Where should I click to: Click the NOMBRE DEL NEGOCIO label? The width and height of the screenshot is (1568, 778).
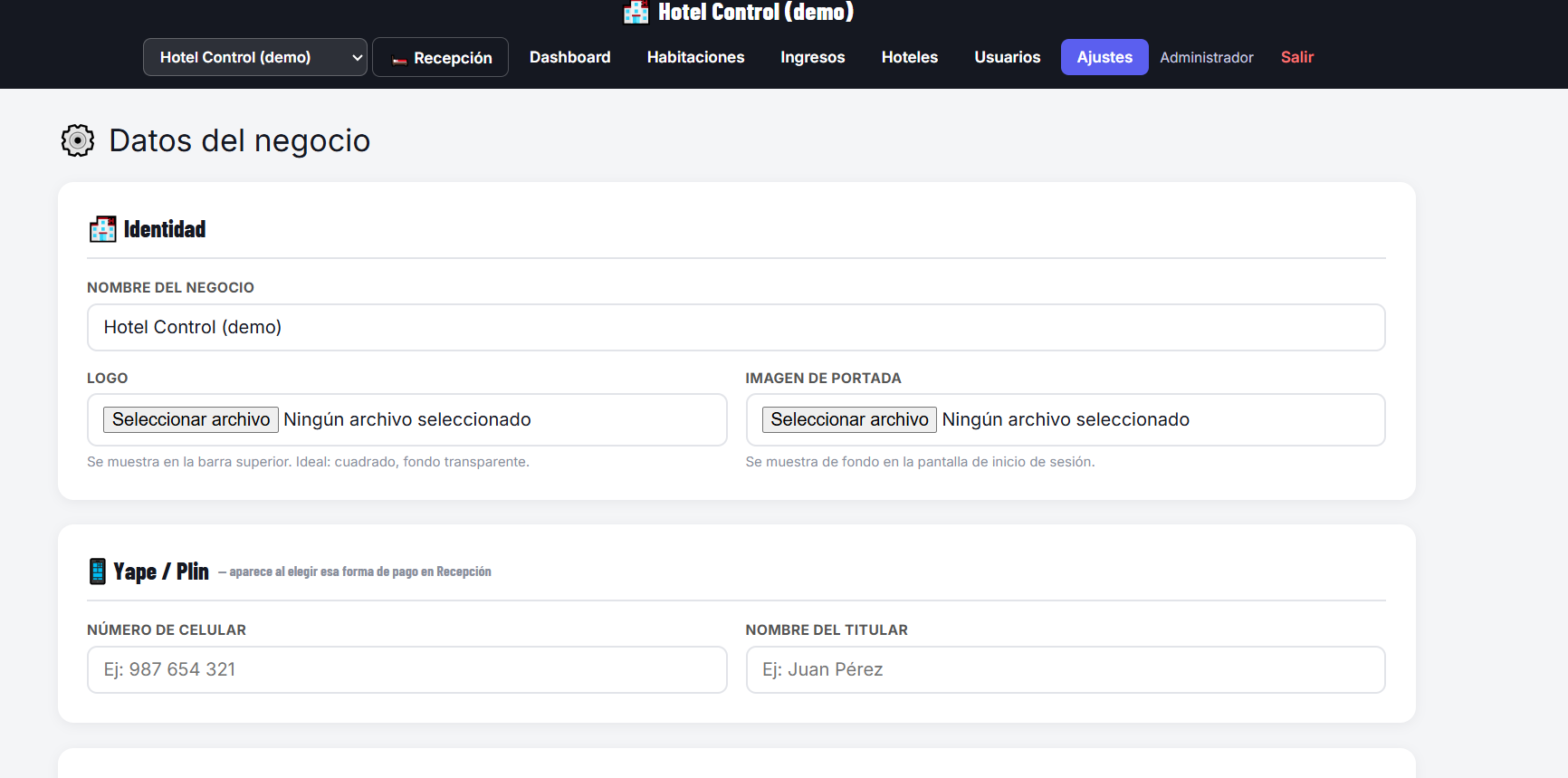click(170, 288)
